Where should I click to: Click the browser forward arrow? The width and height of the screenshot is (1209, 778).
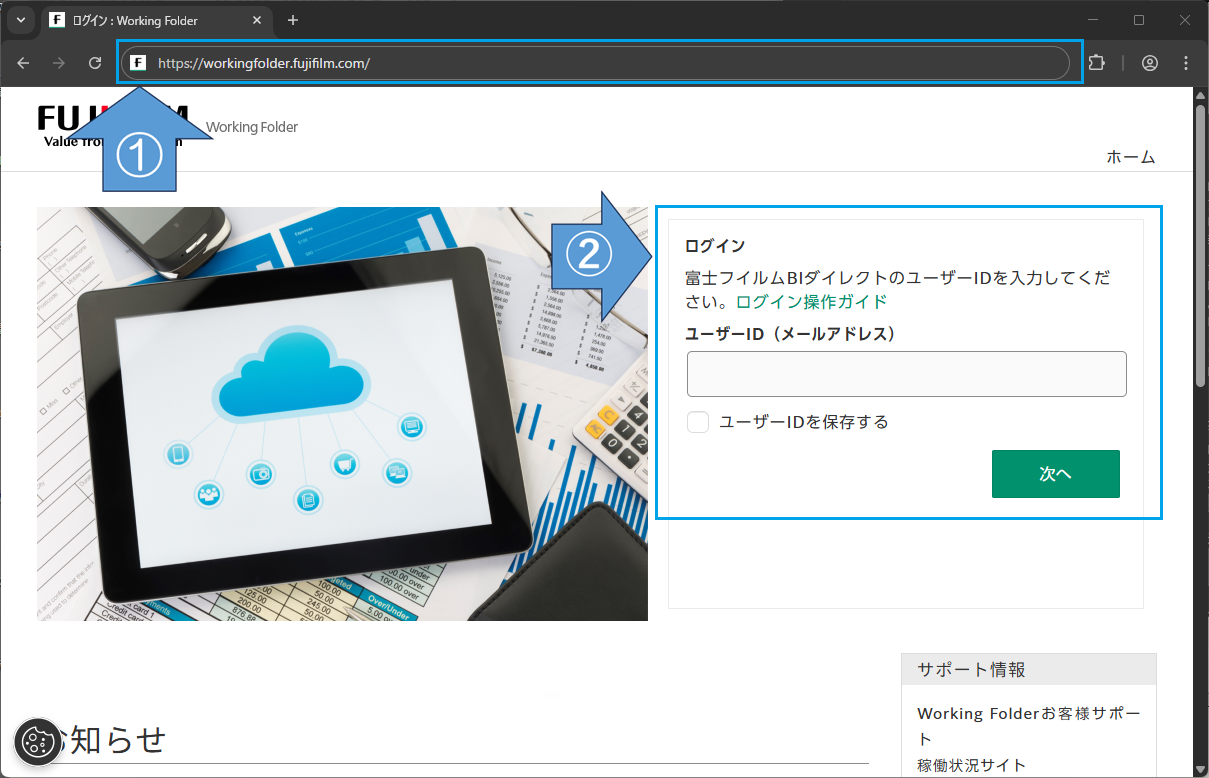click(x=59, y=63)
